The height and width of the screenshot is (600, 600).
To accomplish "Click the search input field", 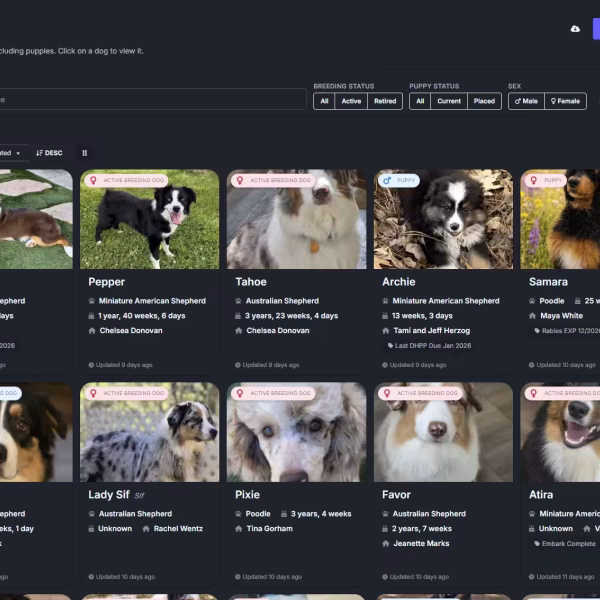I will coord(152,99).
